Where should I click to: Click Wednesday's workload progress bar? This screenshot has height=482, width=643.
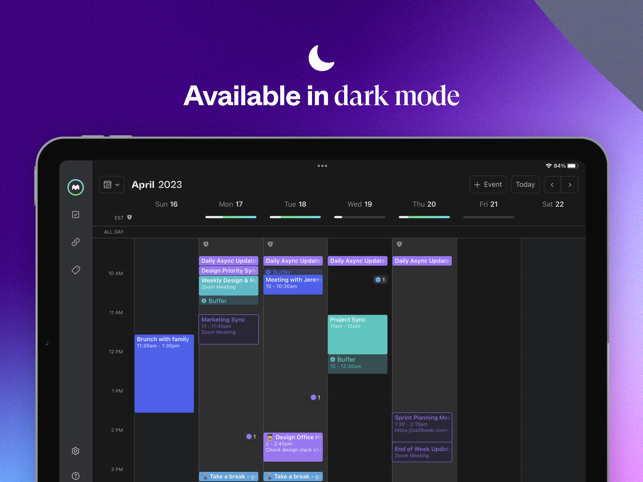click(x=360, y=217)
